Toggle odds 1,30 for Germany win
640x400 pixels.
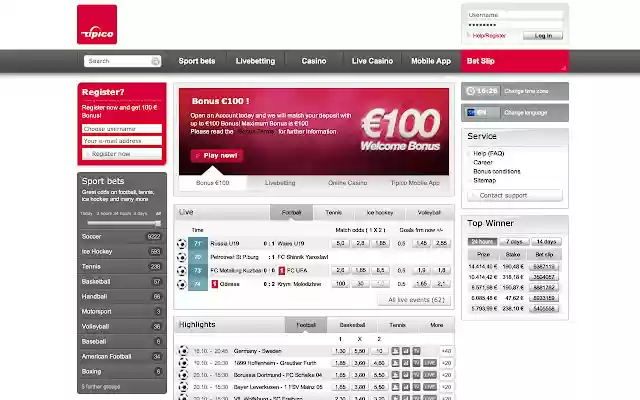pyautogui.click(x=340, y=351)
